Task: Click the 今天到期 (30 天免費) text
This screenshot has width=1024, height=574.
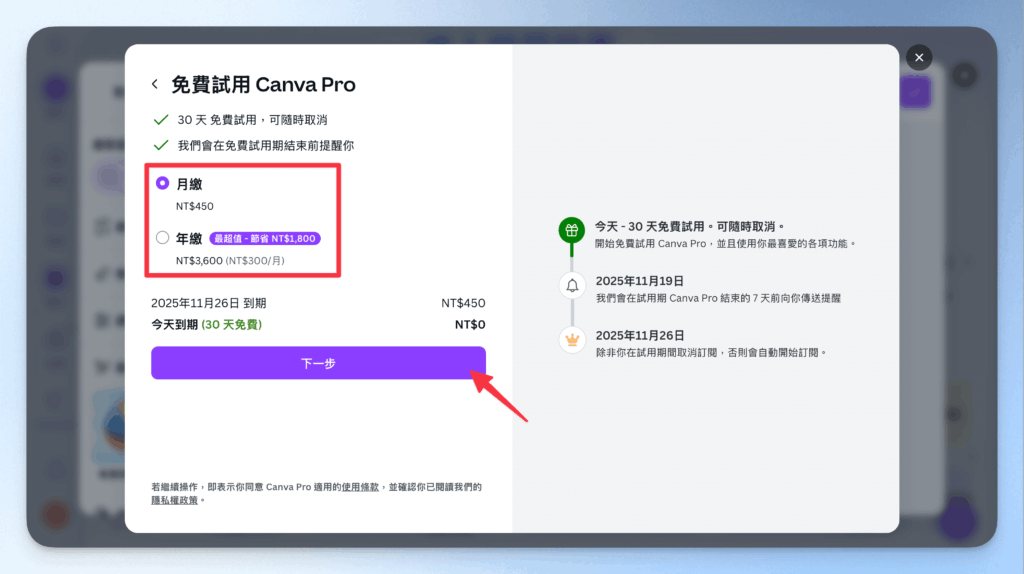Action: [206, 325]
